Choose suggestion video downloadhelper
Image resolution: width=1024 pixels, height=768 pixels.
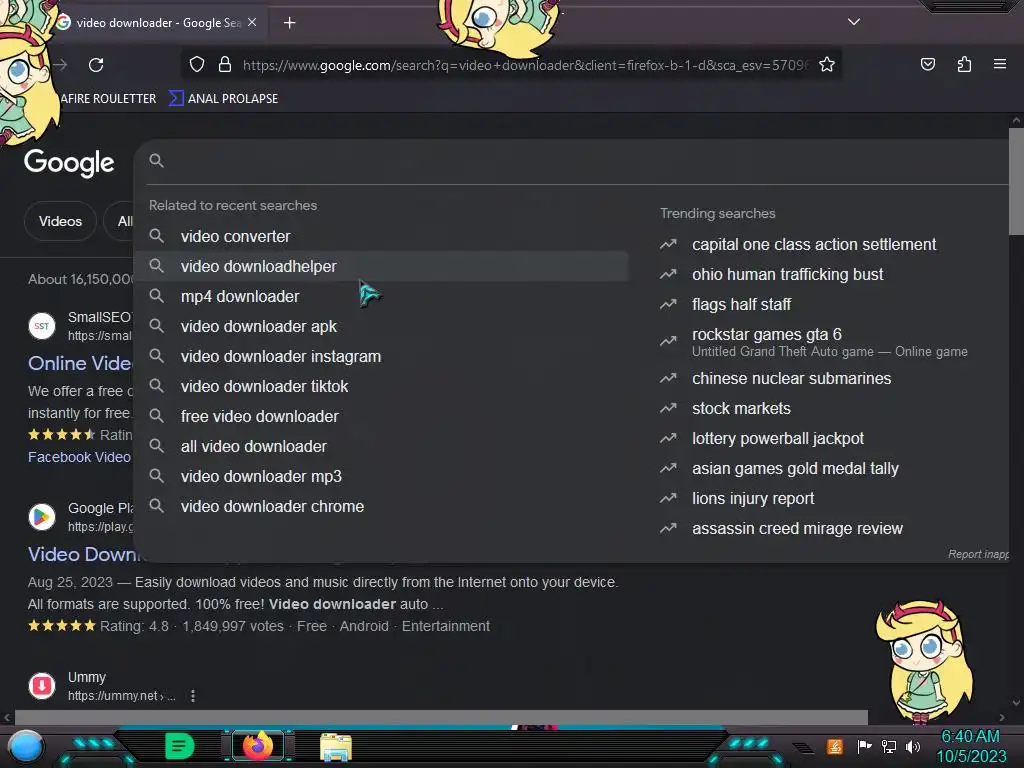381,266
